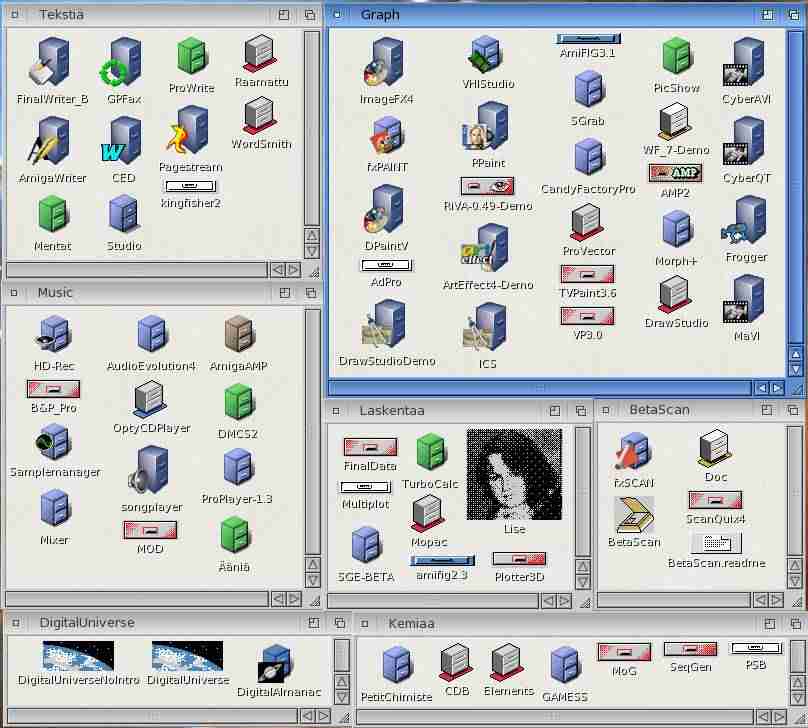Select the Pagestream icon

click(x=189, y=133)
